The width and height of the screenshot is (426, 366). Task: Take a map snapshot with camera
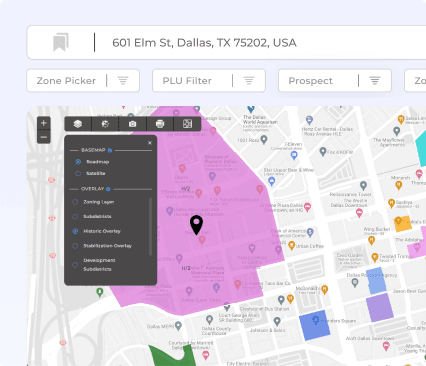tap(132, 124)
